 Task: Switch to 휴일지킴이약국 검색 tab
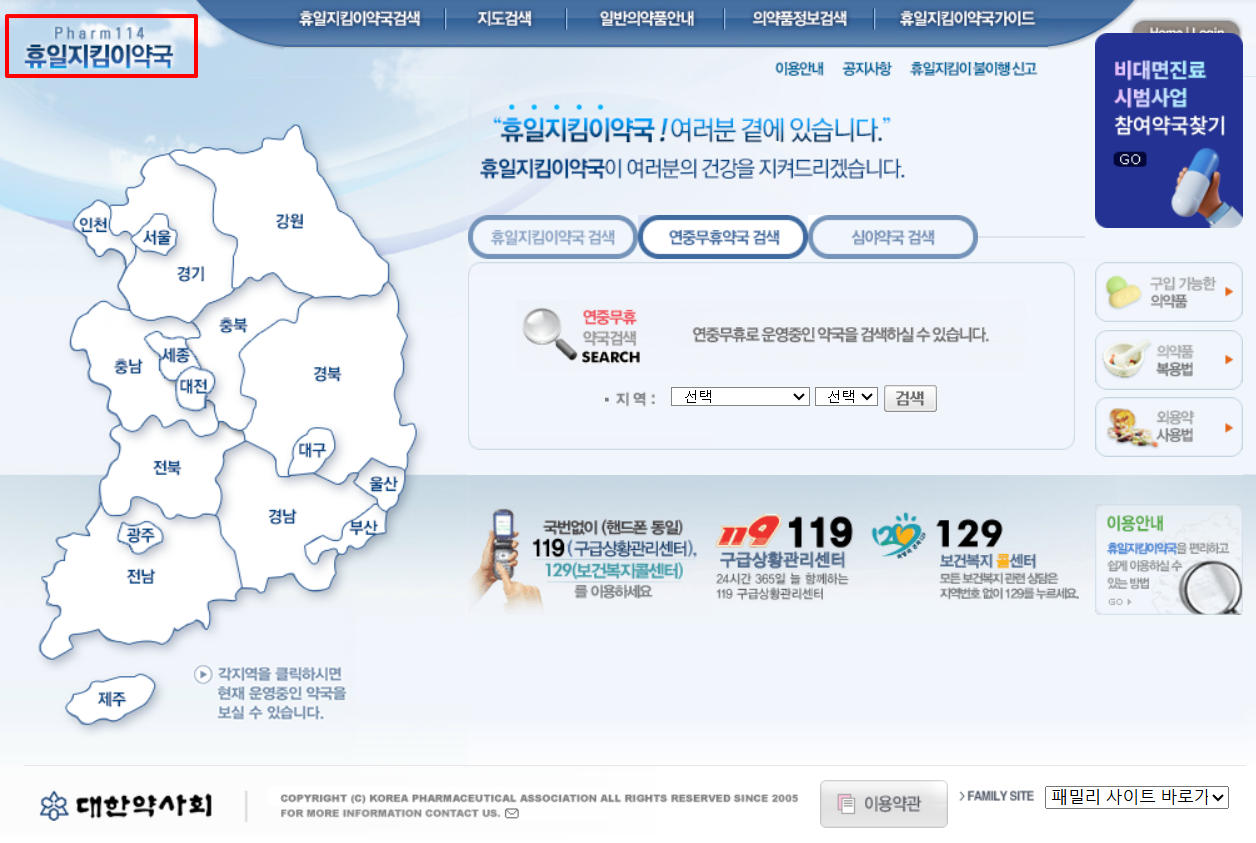coord(552,238)
